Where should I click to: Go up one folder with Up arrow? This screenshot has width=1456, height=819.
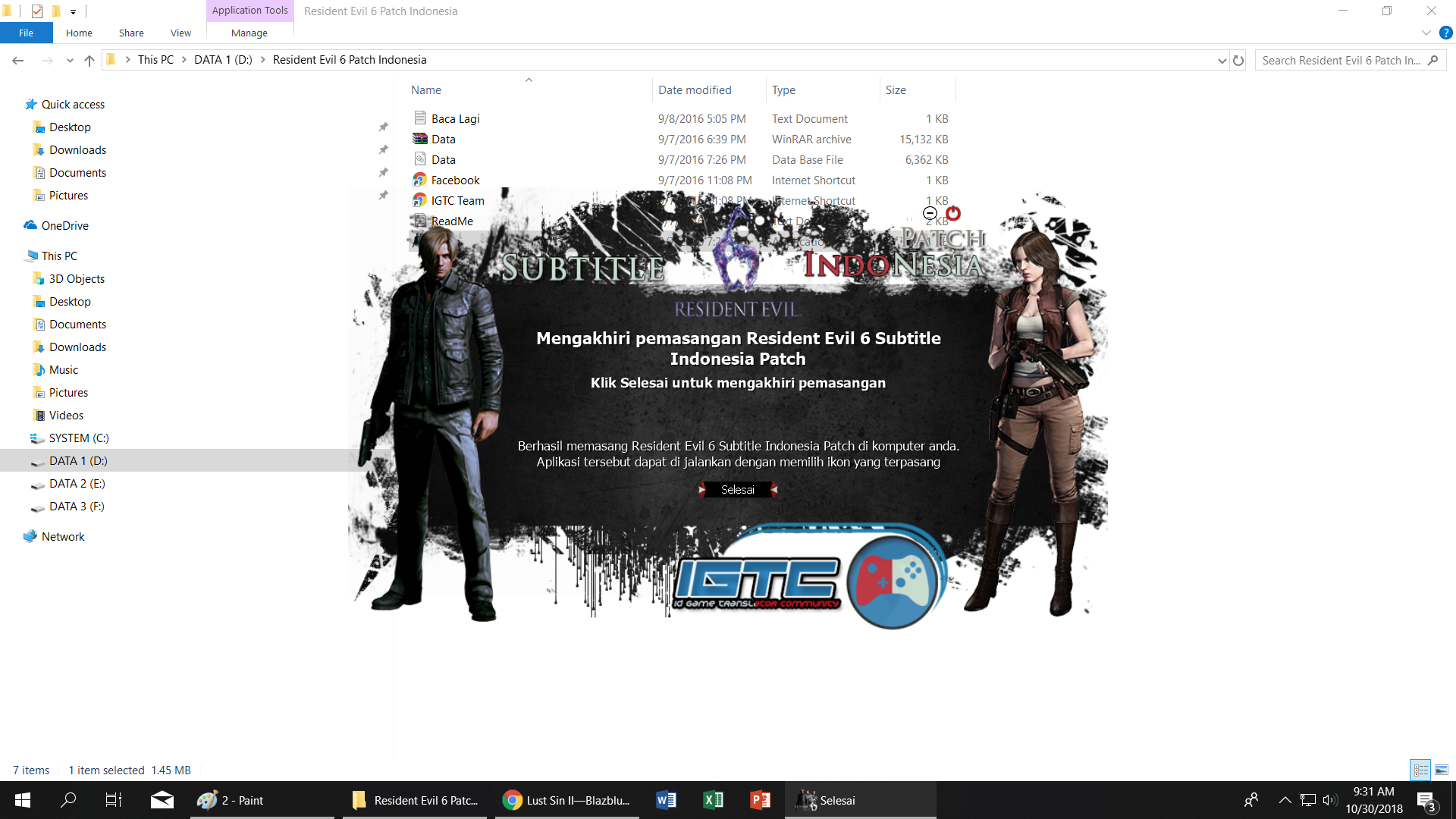click(89, 61)
